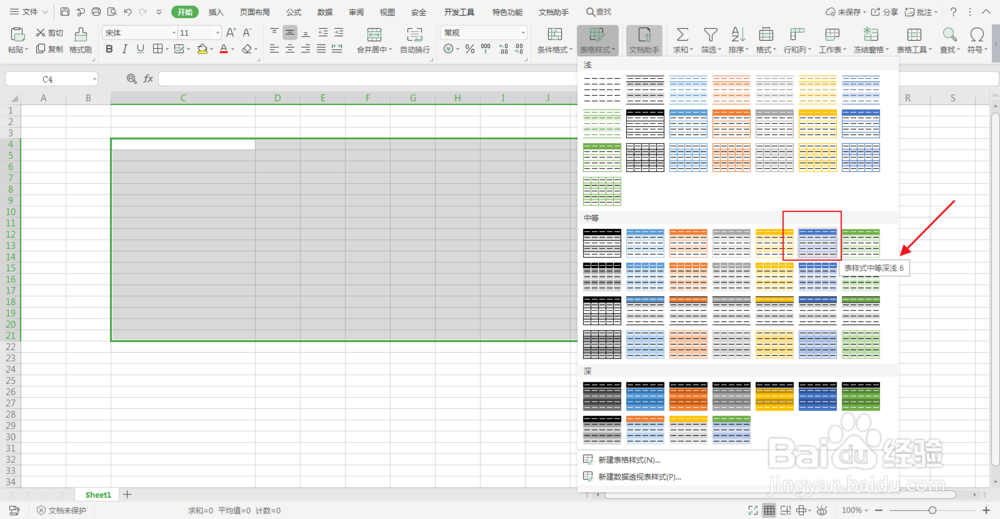This screenshot has width=1000, height=519.
Task: Click the Paste (粘贴) clipboard icon
Action: pyautogui.click(x=18, y=34)
